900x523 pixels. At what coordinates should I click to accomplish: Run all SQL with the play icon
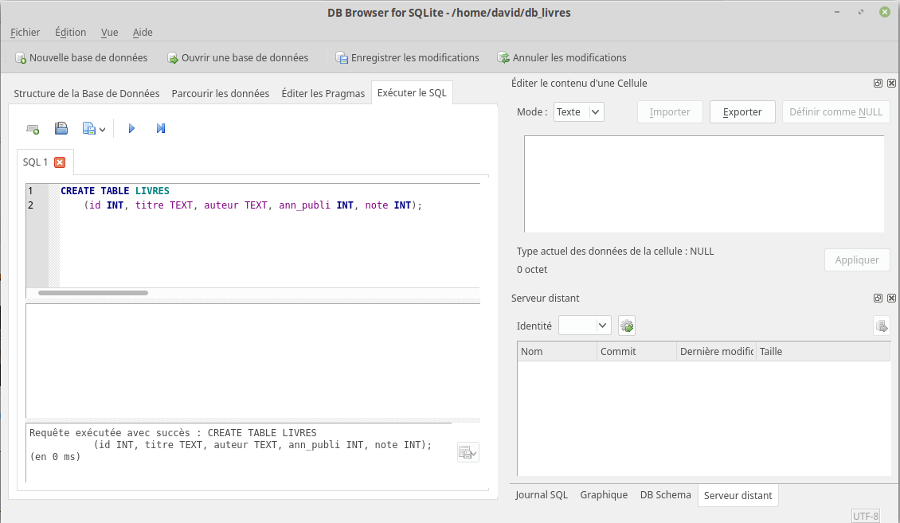131,129
